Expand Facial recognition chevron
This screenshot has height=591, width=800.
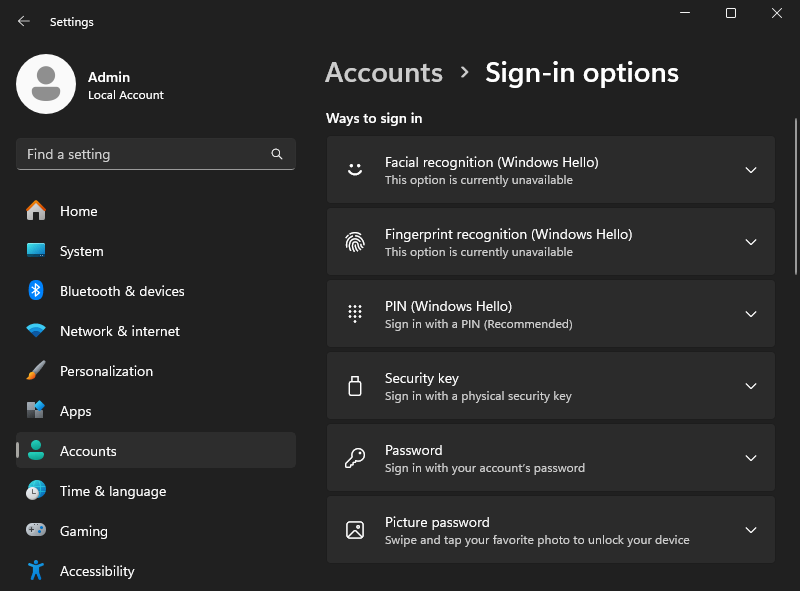click(x=751, y=170)
